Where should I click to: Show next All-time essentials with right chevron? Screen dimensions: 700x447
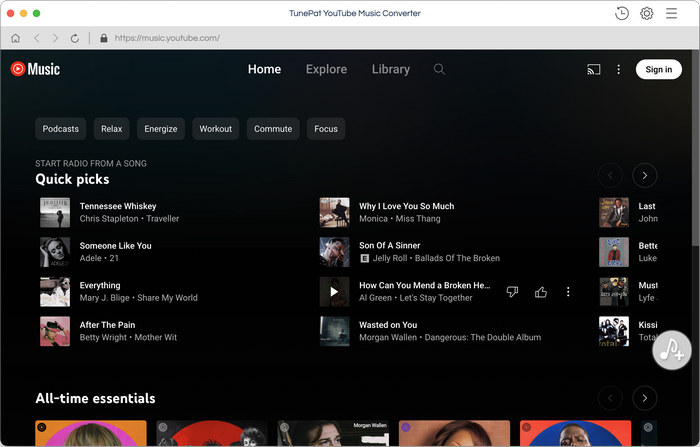[x=645, y=398]
